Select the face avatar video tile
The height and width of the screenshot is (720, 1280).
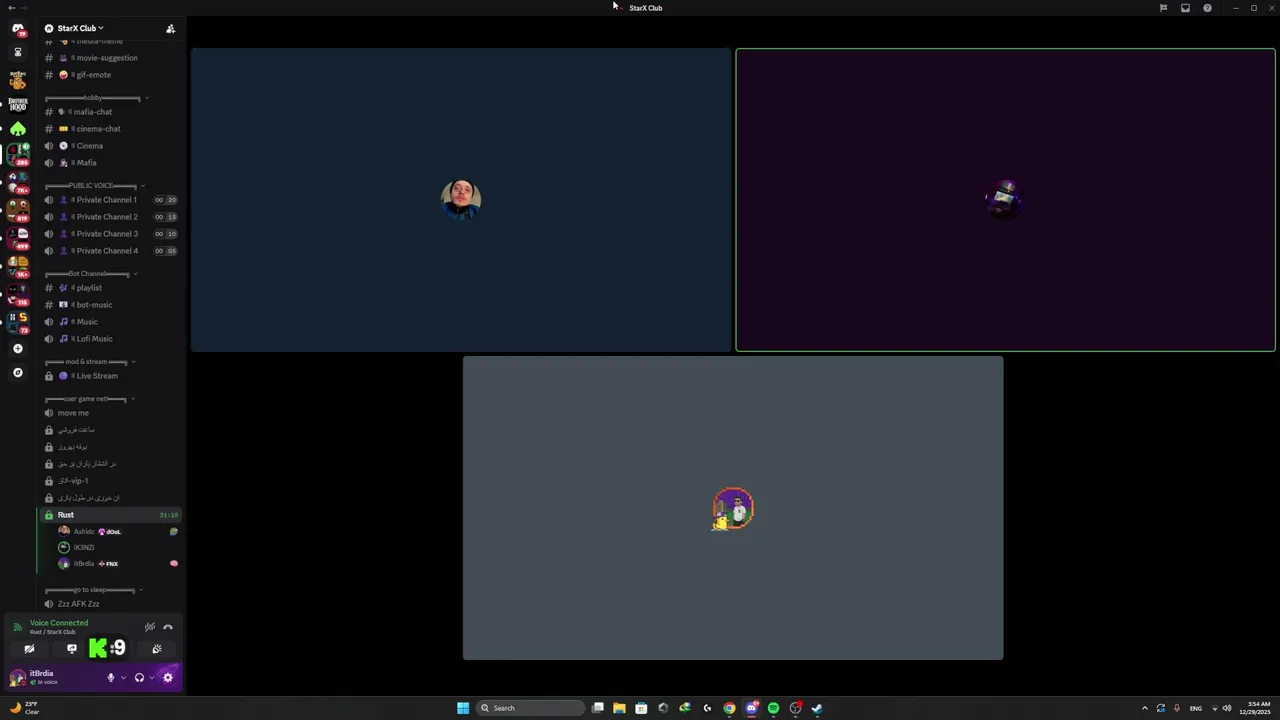(x=461, y=200)
